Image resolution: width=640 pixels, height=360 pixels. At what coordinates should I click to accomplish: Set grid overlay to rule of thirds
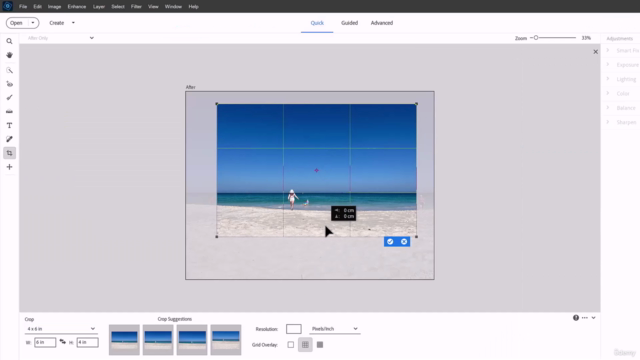pyautogui.click(x=305, y=345)
